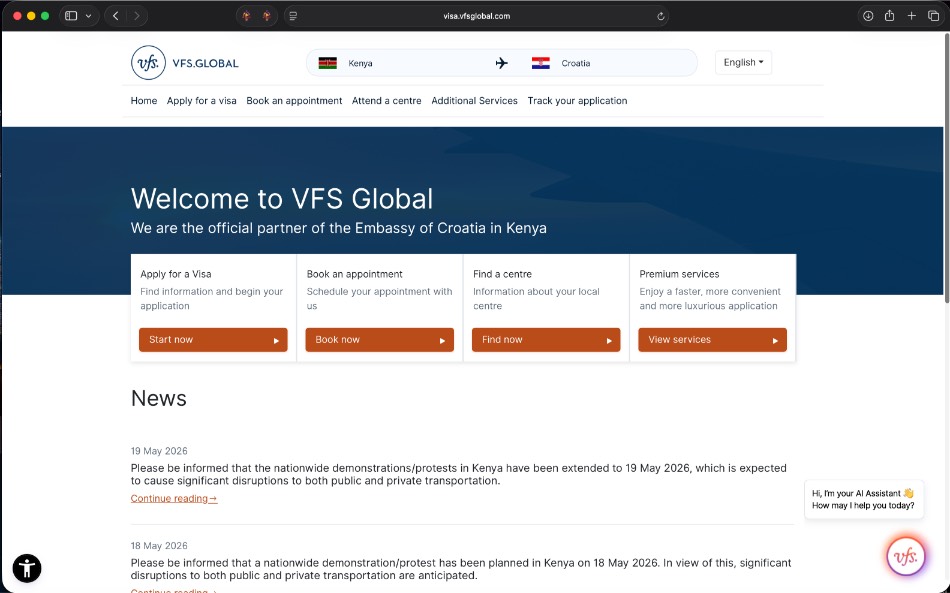Open Apply for a visa menu
The height and width of the screenshot is (593, 950).
coord(202,101)
